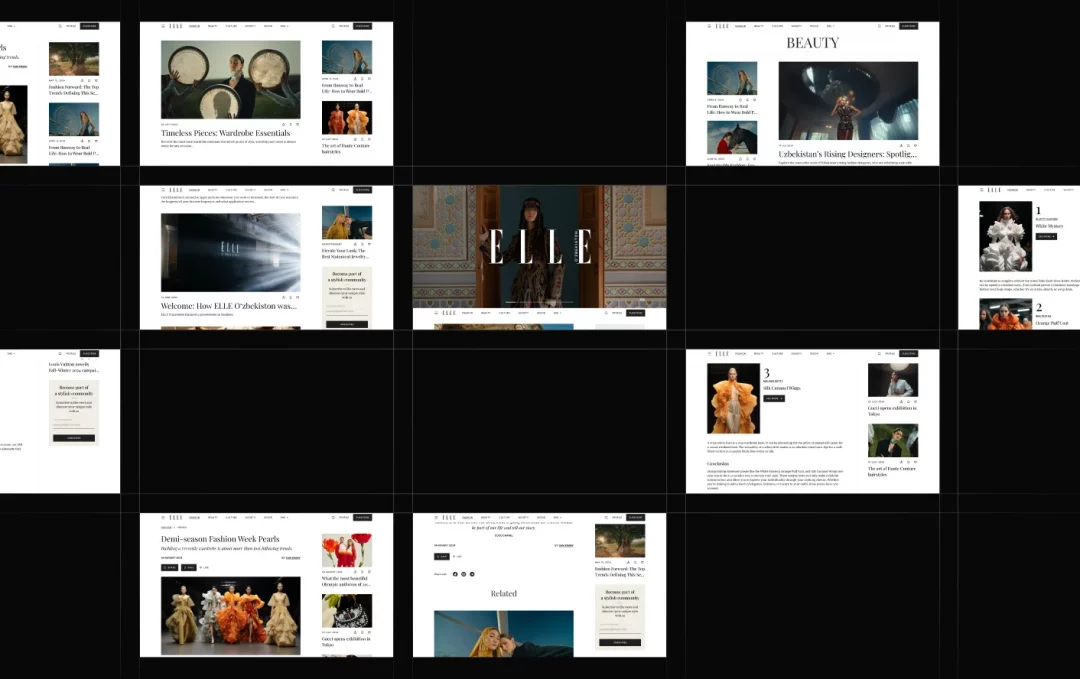Open hamburger menu on the Related page
This screenshot has height=679, width=1080.
[x=436, y=517]
